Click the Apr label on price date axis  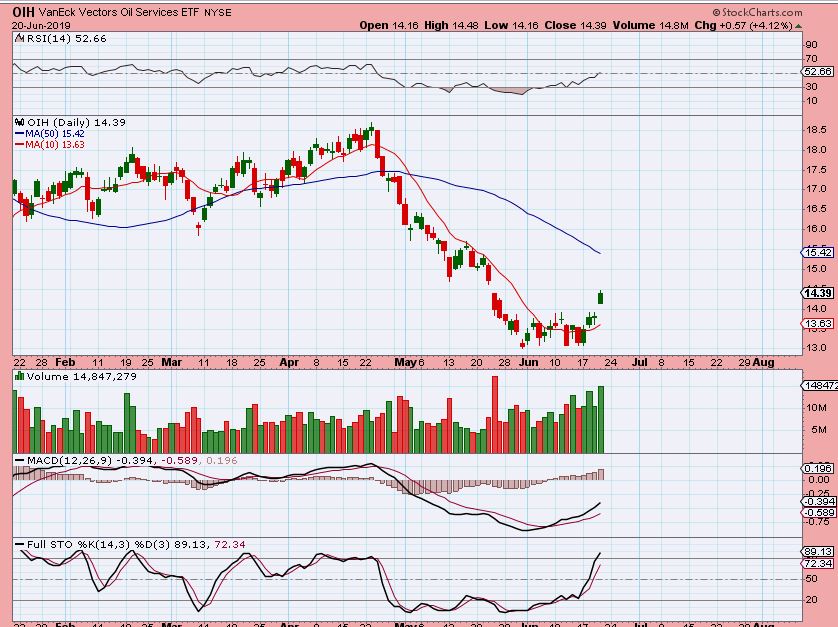(x=289, y=362)
